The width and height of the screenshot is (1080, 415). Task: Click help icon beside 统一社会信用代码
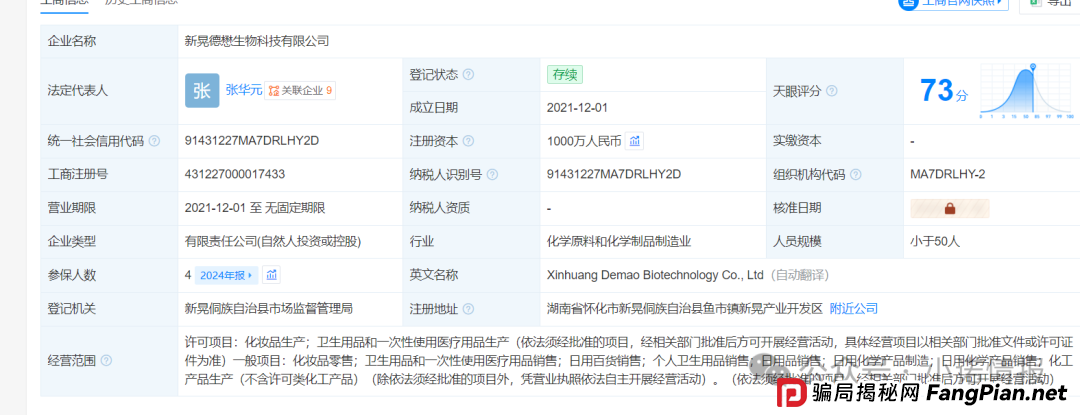pos(154,141)
